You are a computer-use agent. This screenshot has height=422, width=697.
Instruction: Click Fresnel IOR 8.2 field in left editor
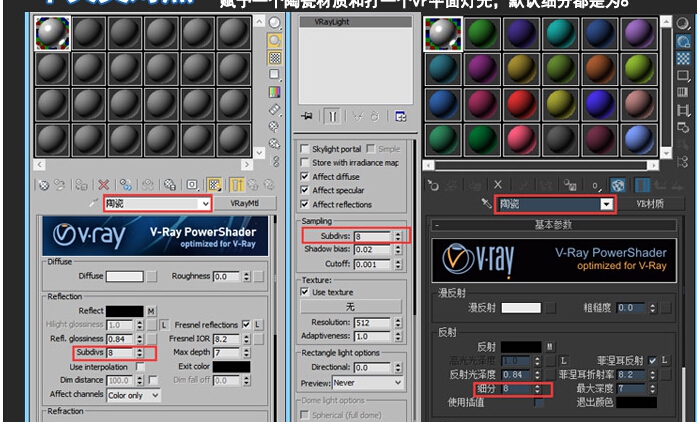[x=227, y=339]
